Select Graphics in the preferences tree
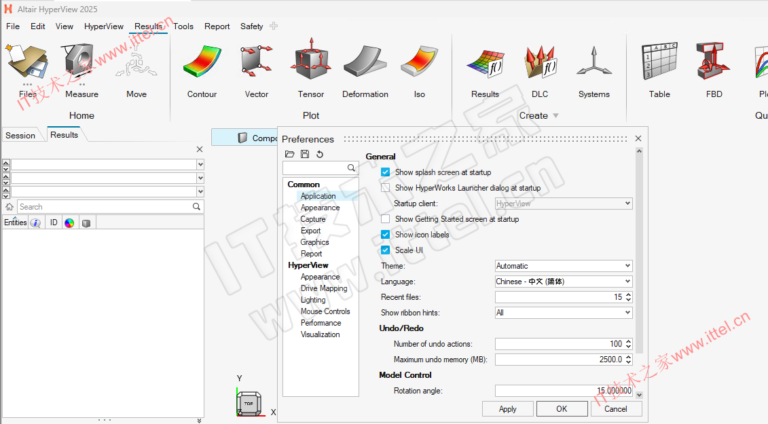Viewport: 768px width, 424px height. click(314, 242)
